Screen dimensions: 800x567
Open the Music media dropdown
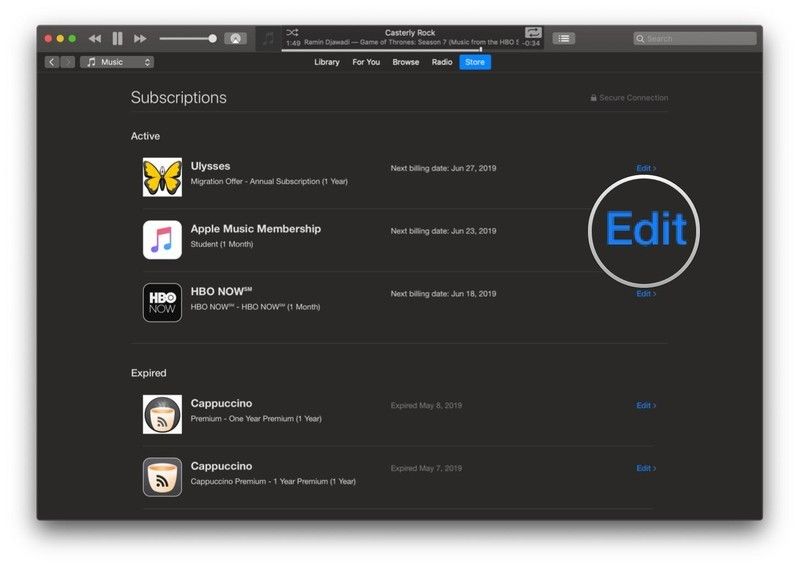pos(117,62)
